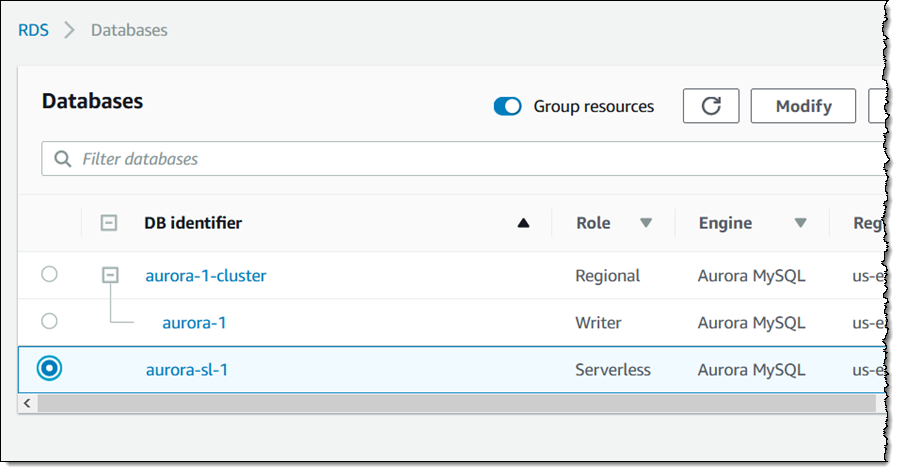Click the Modify button

click(x=803, y=106)
